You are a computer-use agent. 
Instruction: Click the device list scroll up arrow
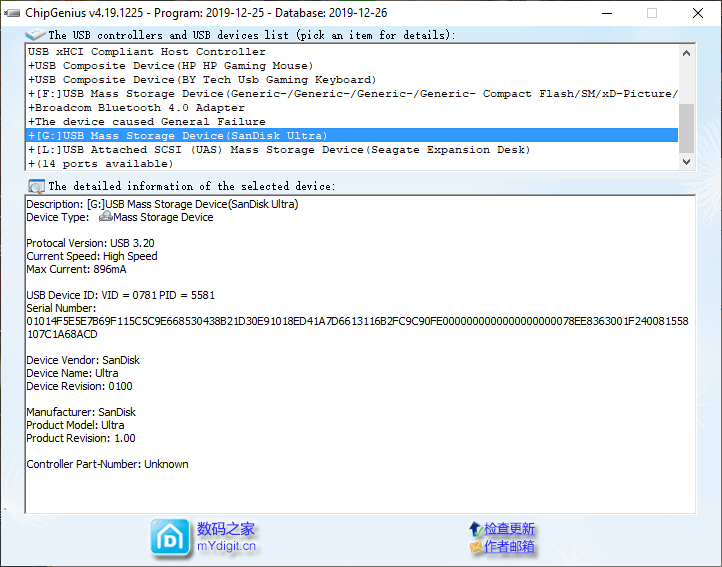pos(687,53)
